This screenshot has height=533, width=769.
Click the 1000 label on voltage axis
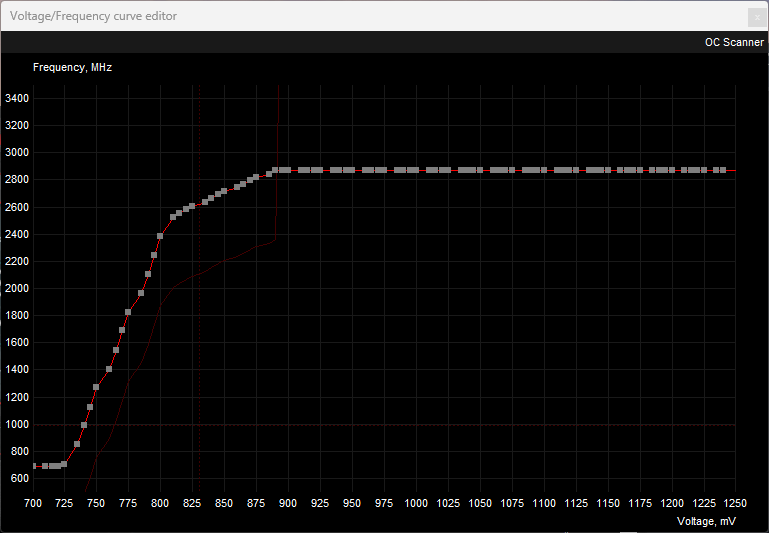pyautogui.click(x=416, y=503)
